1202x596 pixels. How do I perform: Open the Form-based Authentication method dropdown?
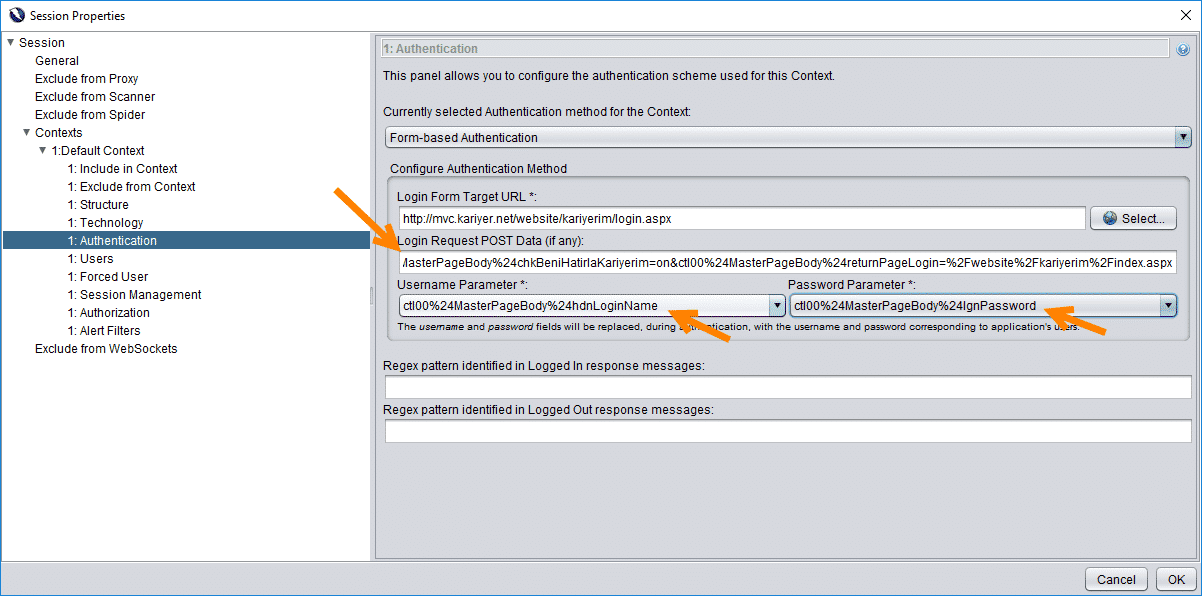(x=1183, y=138)
